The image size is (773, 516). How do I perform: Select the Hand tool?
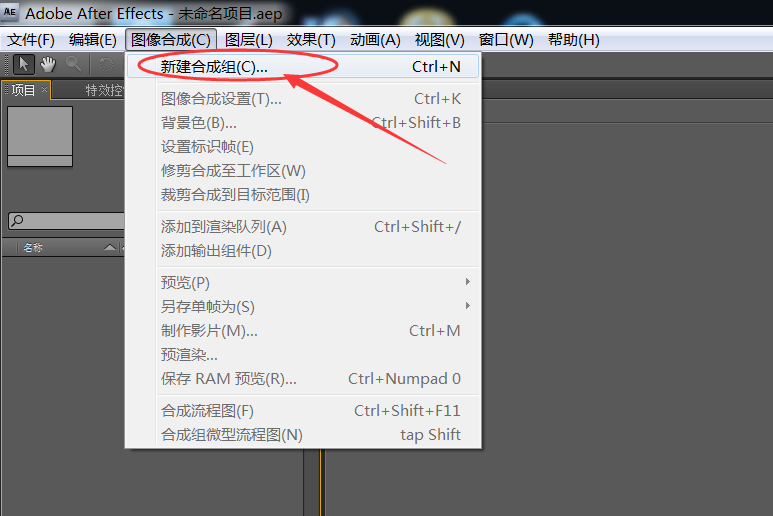(x=48, y=65)
